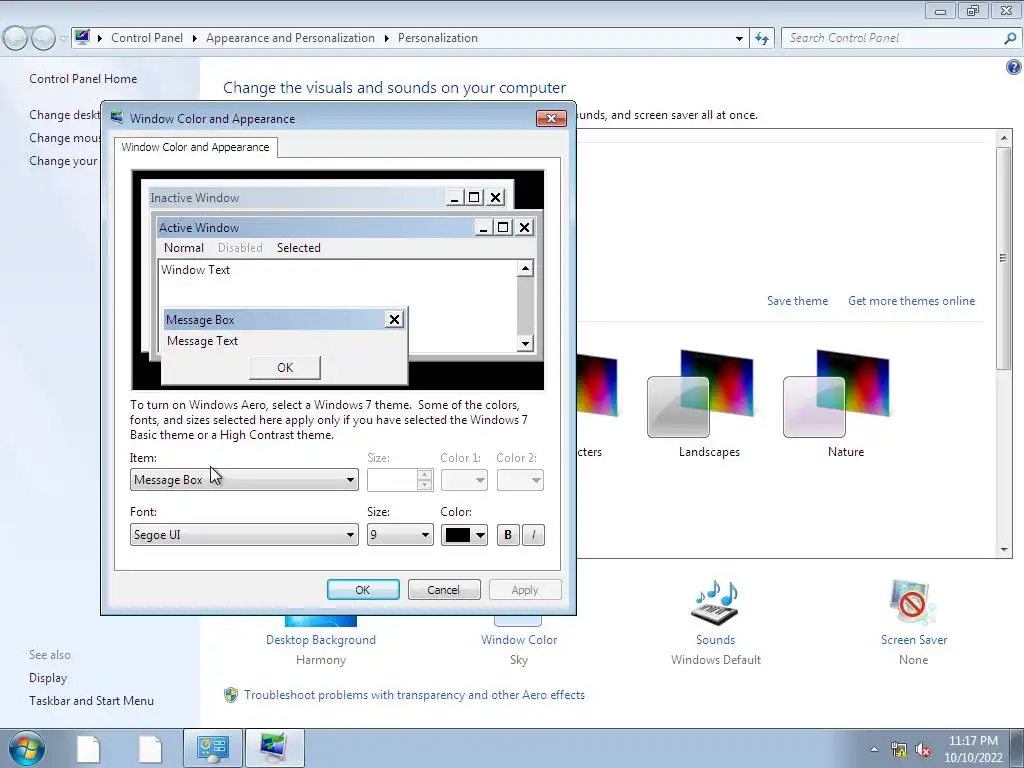
Task: Expand the breadcrumb arrow after Control Panel
Action: (x=195, y=39)
